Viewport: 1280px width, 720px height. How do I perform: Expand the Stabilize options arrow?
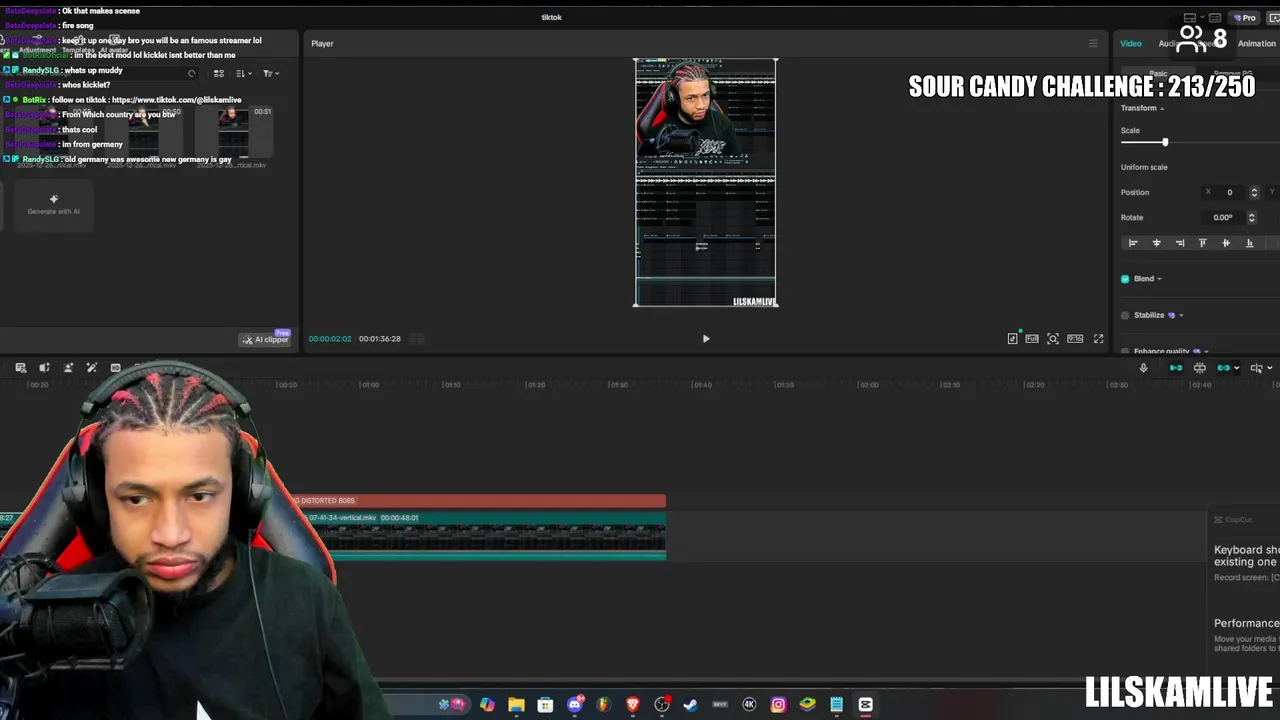pyautogui.click(x=1181, y=315)
